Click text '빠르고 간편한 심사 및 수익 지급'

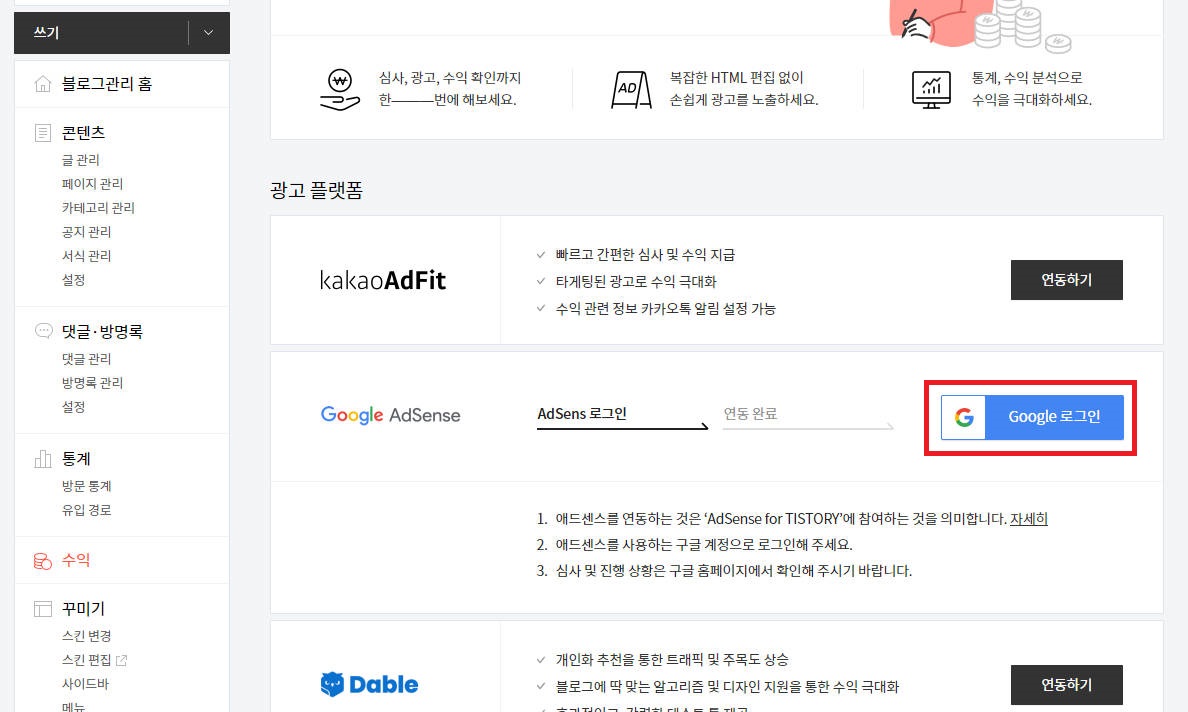[645, 255]
